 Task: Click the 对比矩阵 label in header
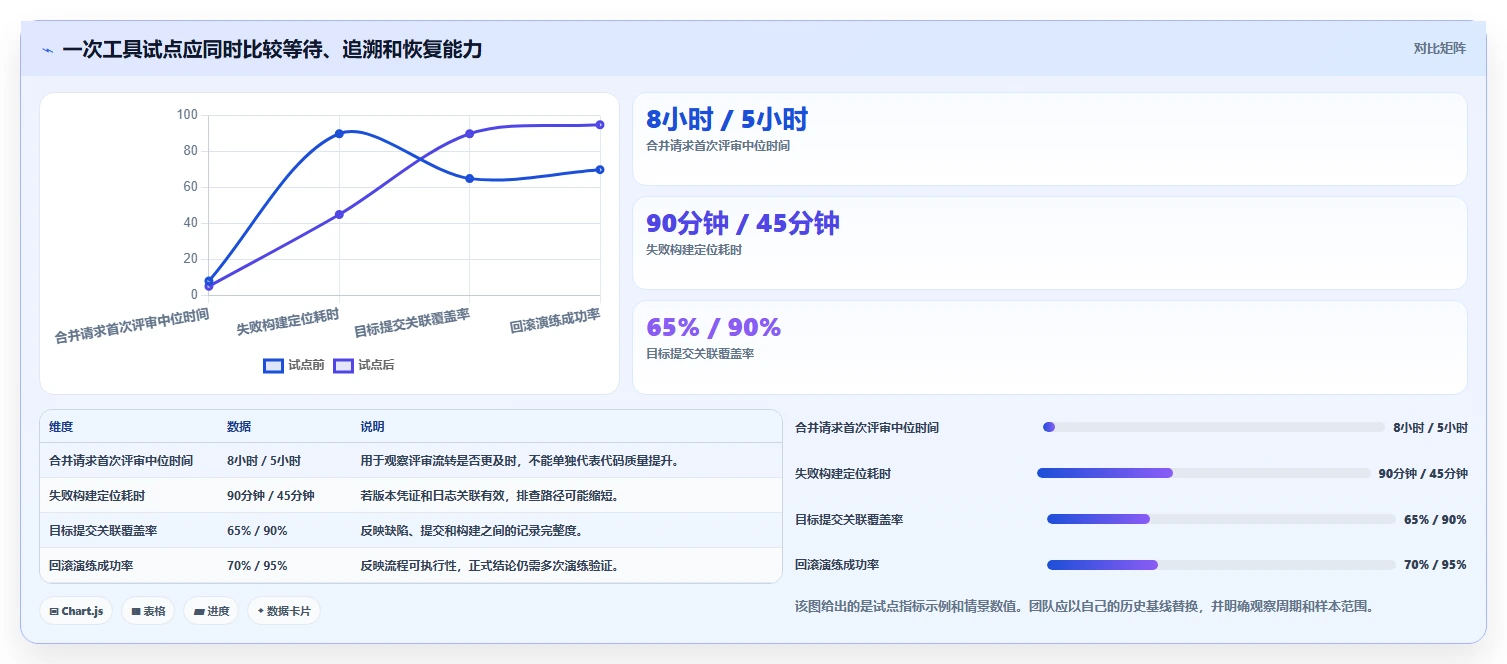(x=1440, y=49)
